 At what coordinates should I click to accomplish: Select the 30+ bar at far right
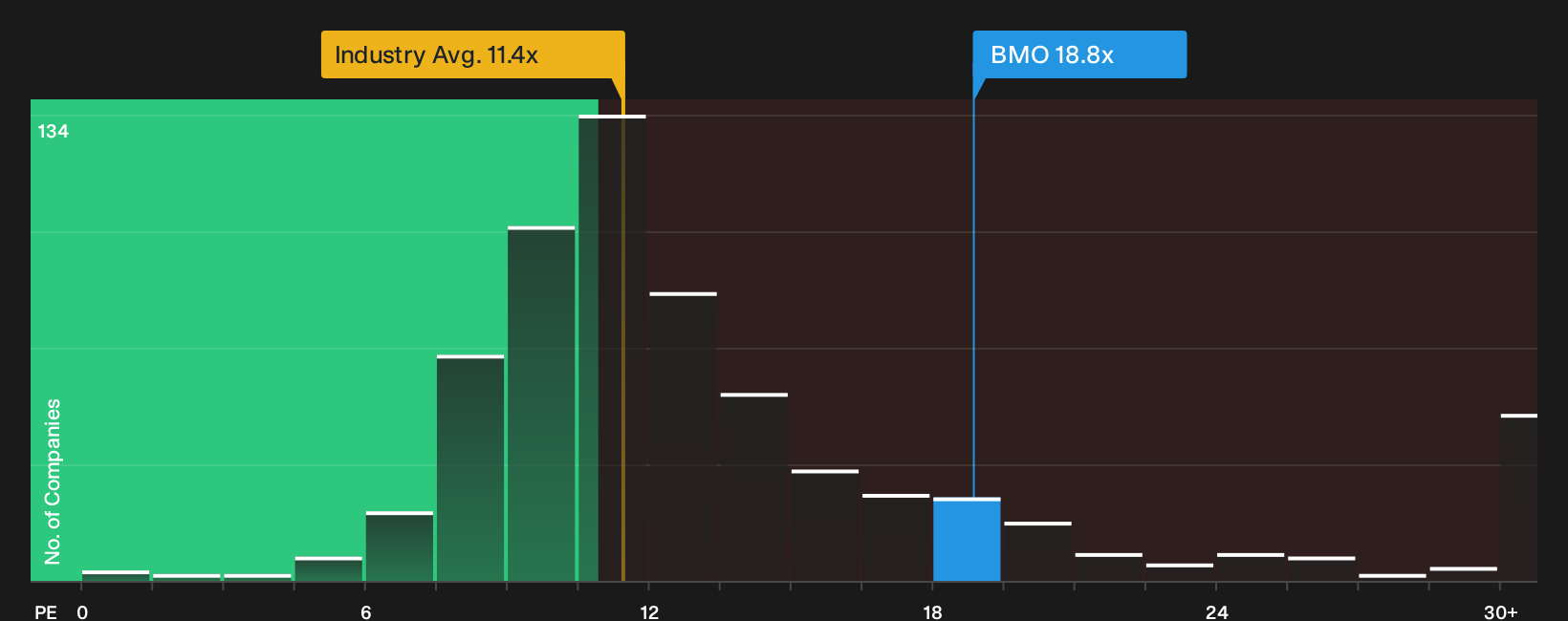tap(1519, 498)
